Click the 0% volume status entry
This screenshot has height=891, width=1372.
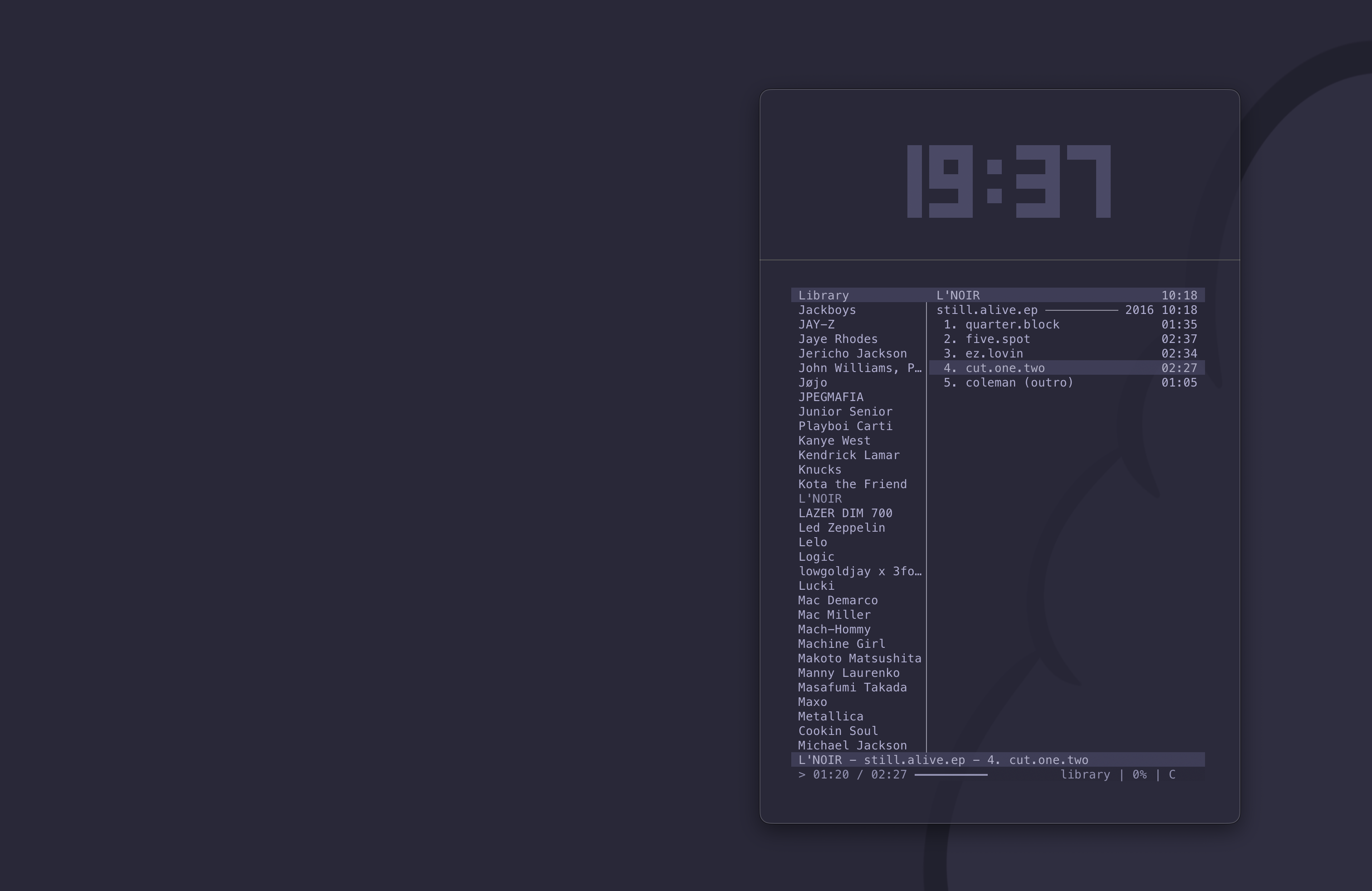coord(1139,774)
